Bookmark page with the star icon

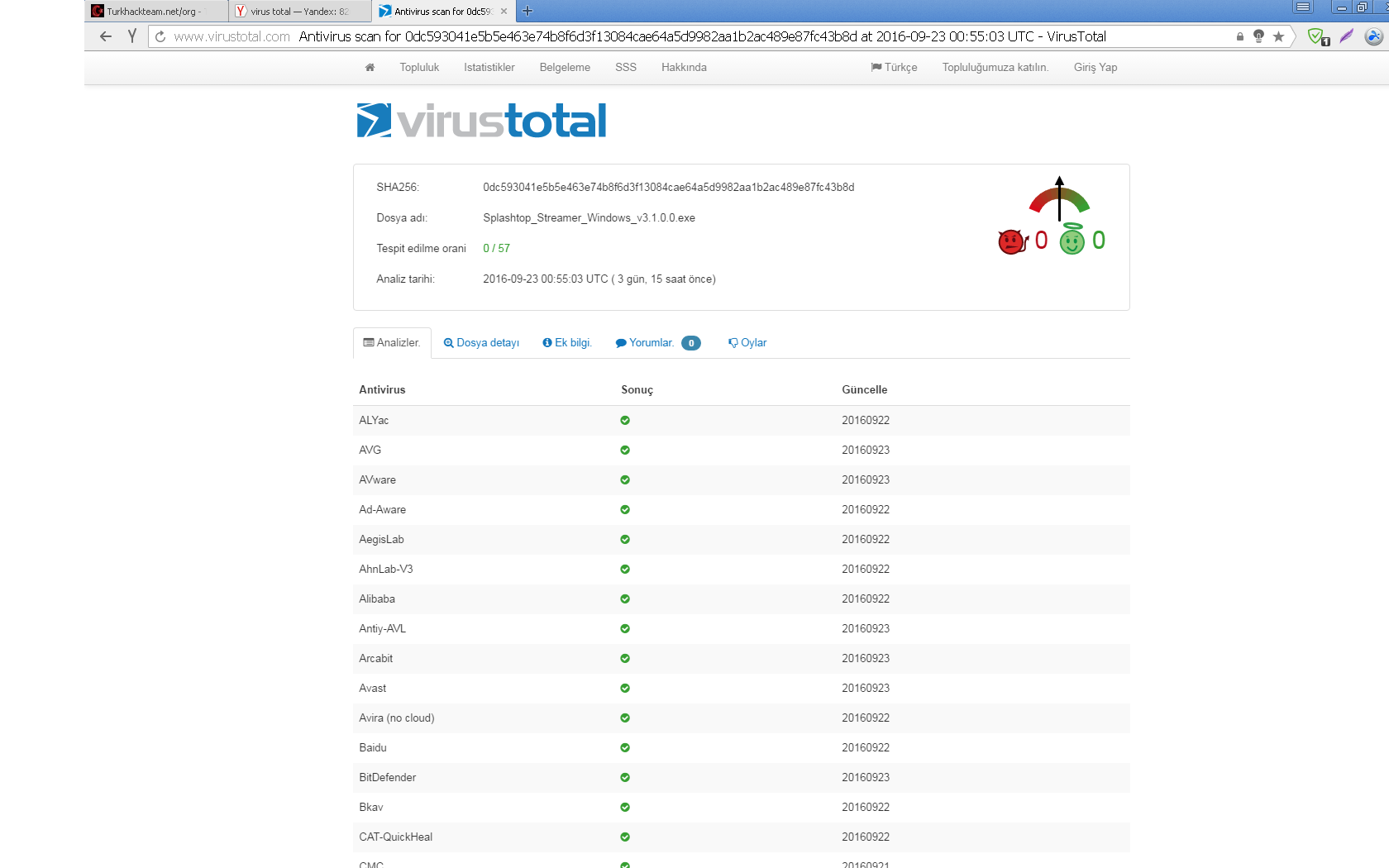pos(1278,36)
